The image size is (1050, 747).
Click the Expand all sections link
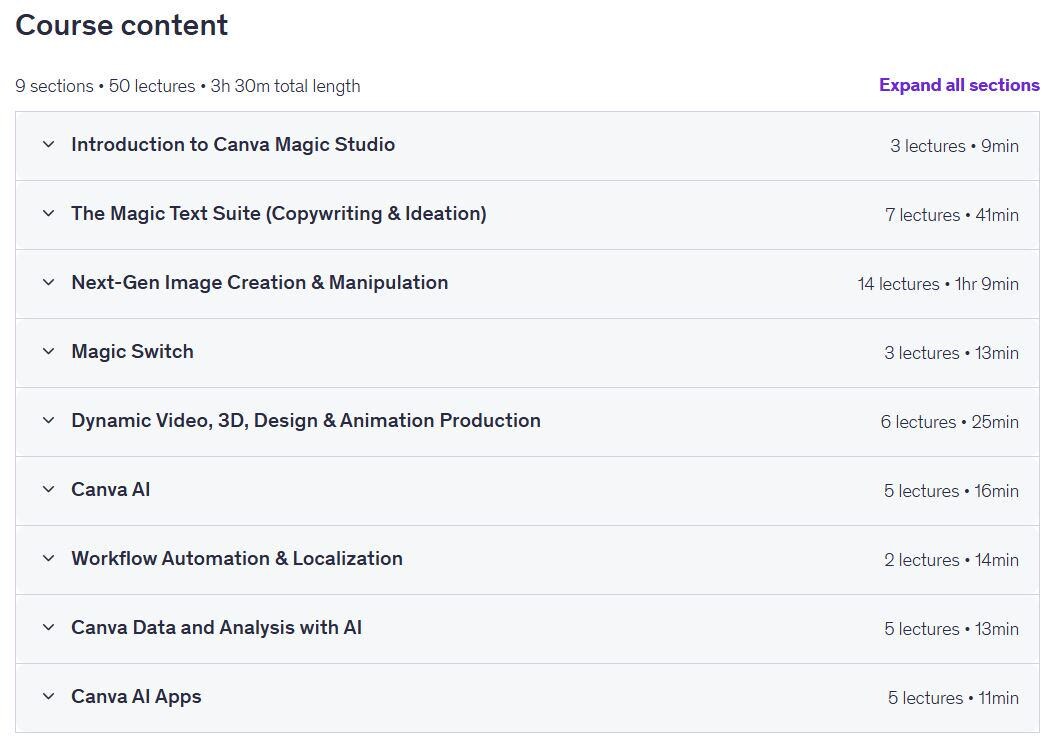959,85
